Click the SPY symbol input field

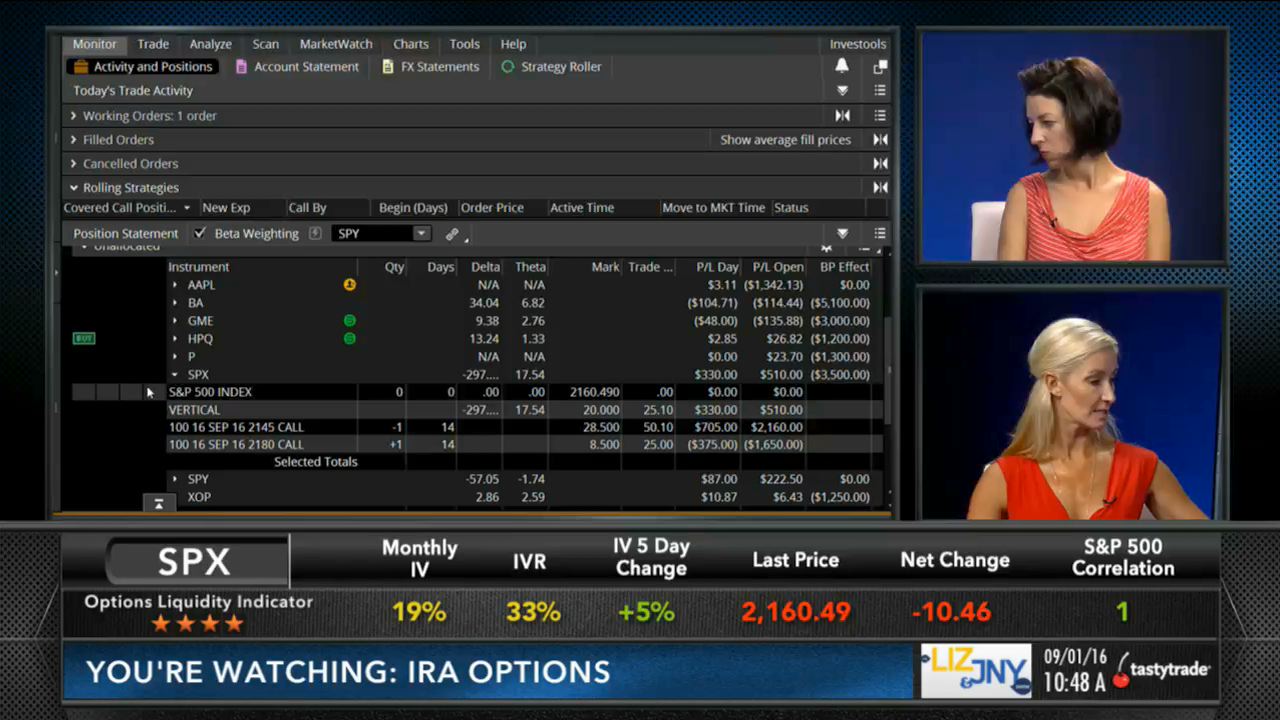pyautogui.click(x=373, y=234)
